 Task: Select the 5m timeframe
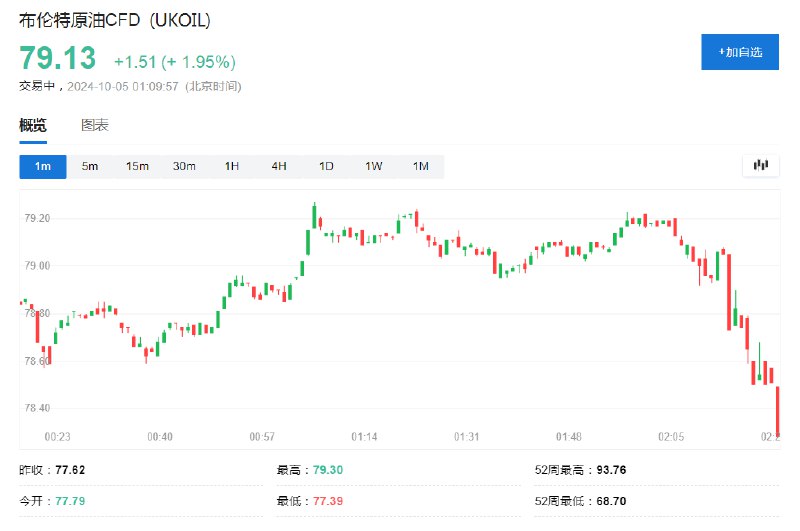coord(90,166)
